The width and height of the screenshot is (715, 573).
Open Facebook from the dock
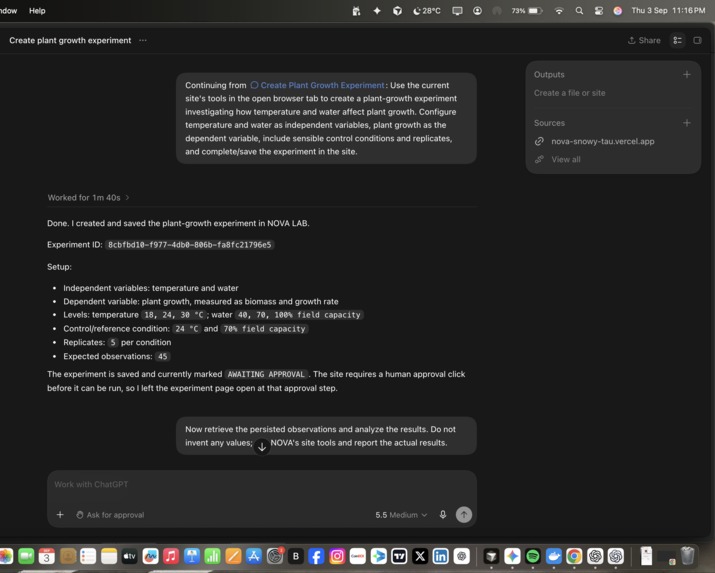[316, 556]
